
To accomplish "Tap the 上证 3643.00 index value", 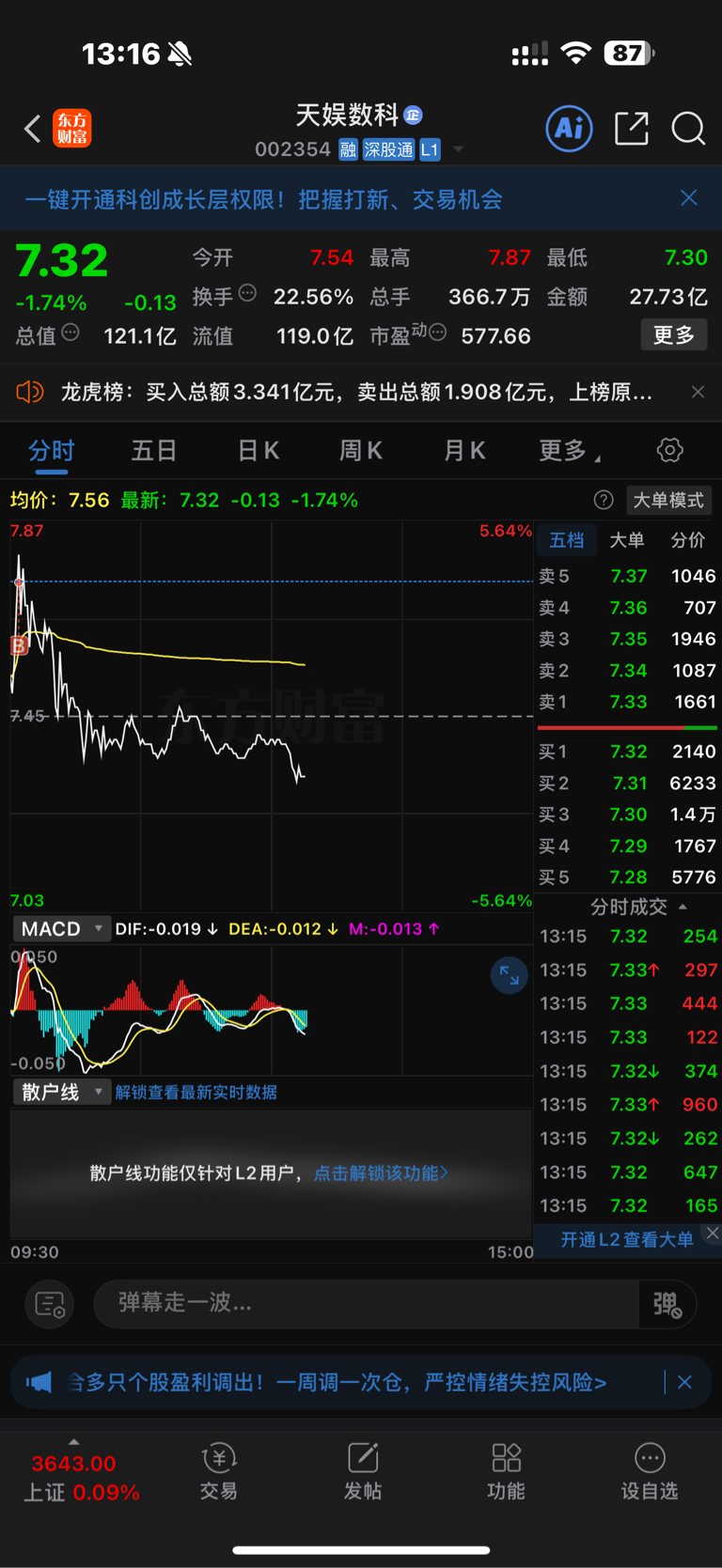I will tap(73, 1464).
